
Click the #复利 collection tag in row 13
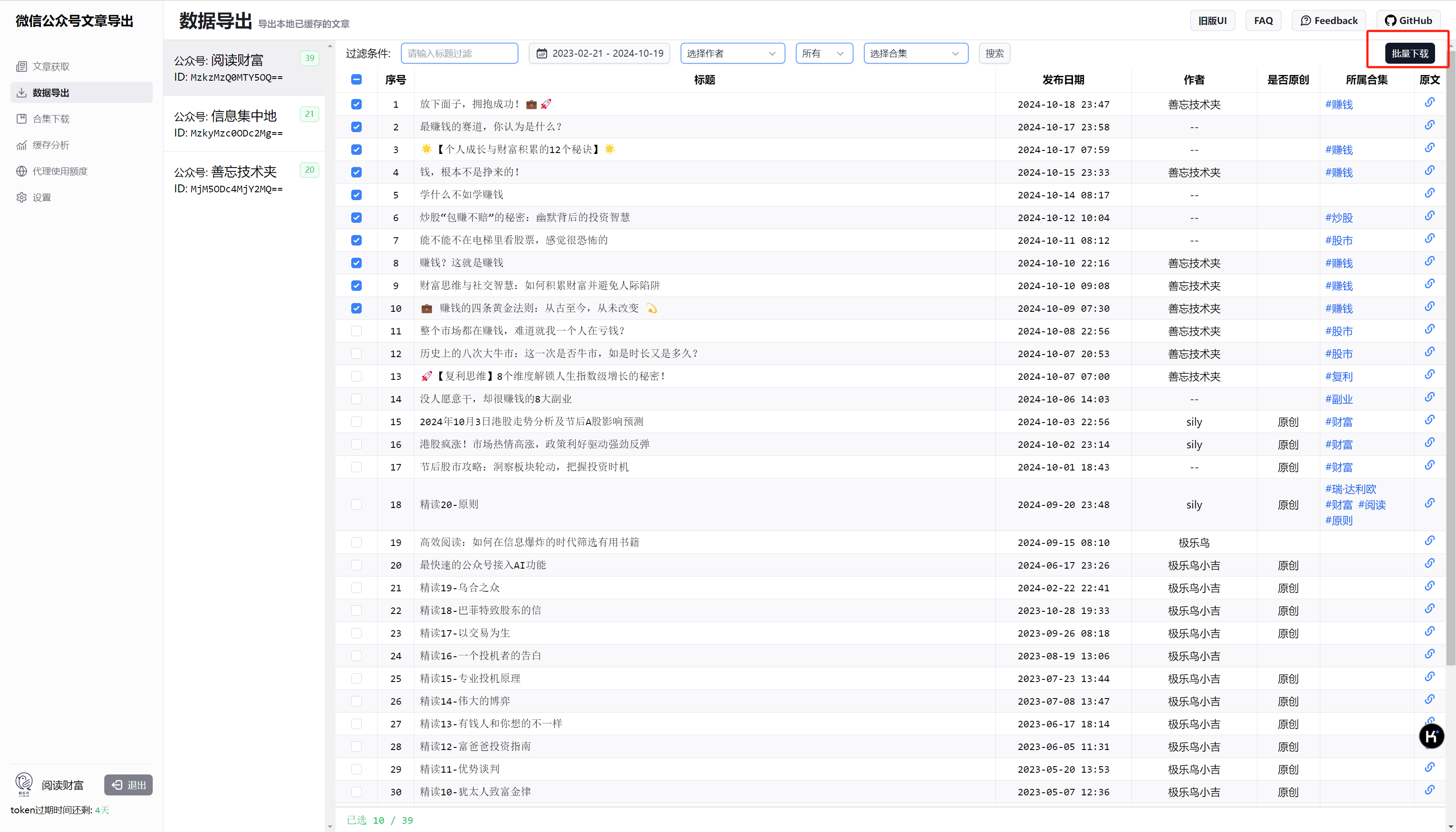tap(1339, 377)
